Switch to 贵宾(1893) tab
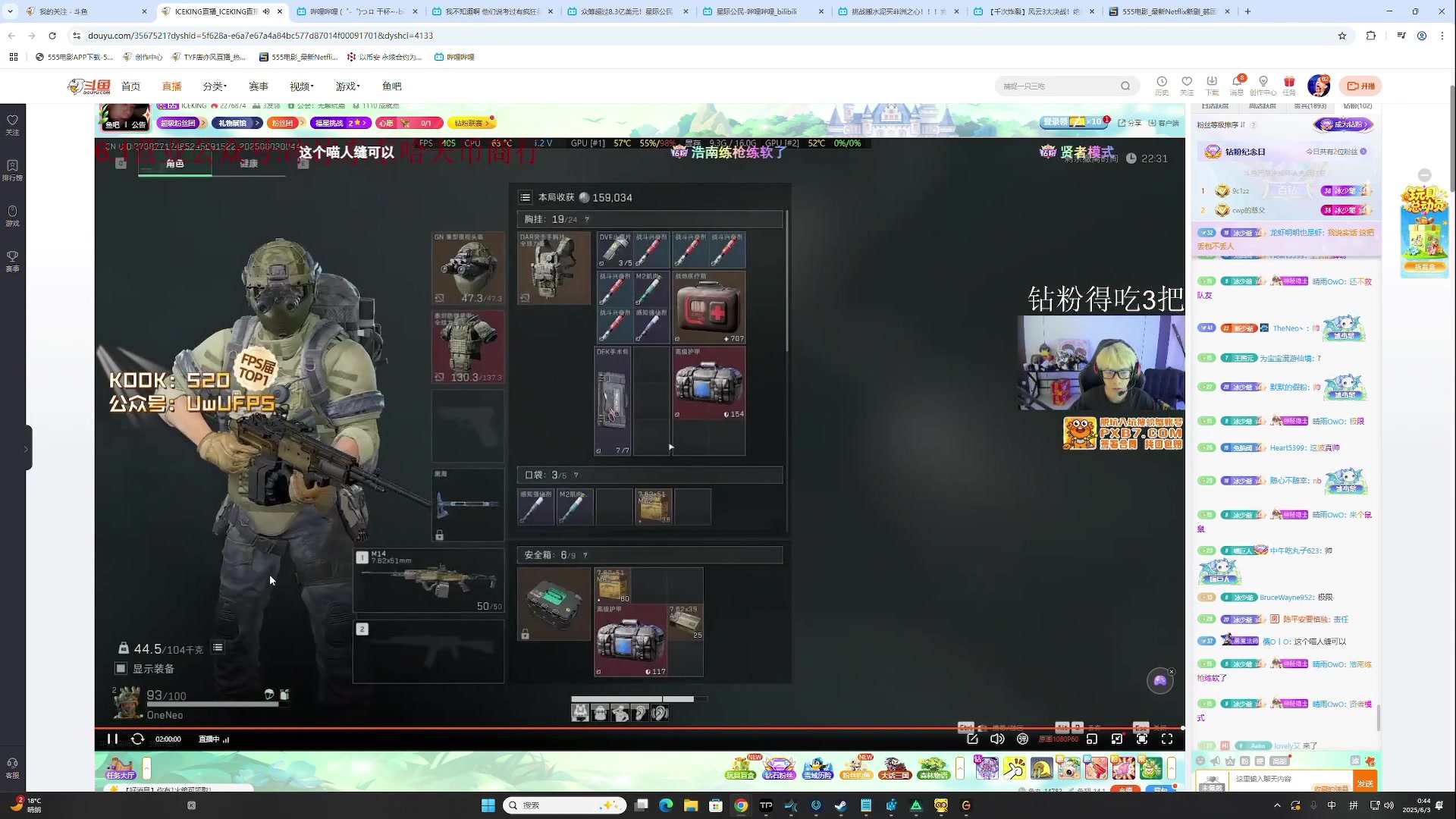 (x=1310, y=106)
